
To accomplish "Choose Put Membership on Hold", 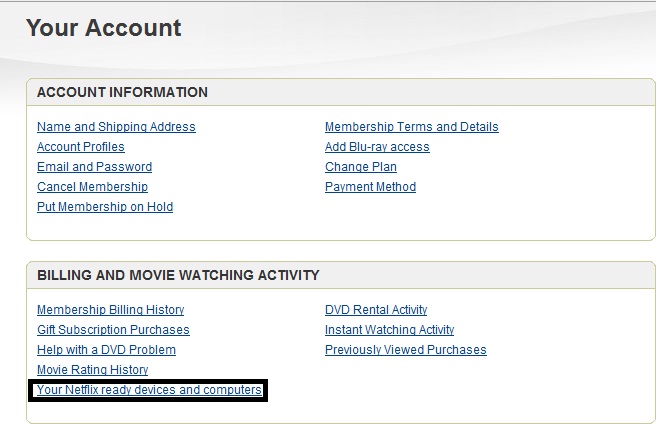I will click(105, 207).
